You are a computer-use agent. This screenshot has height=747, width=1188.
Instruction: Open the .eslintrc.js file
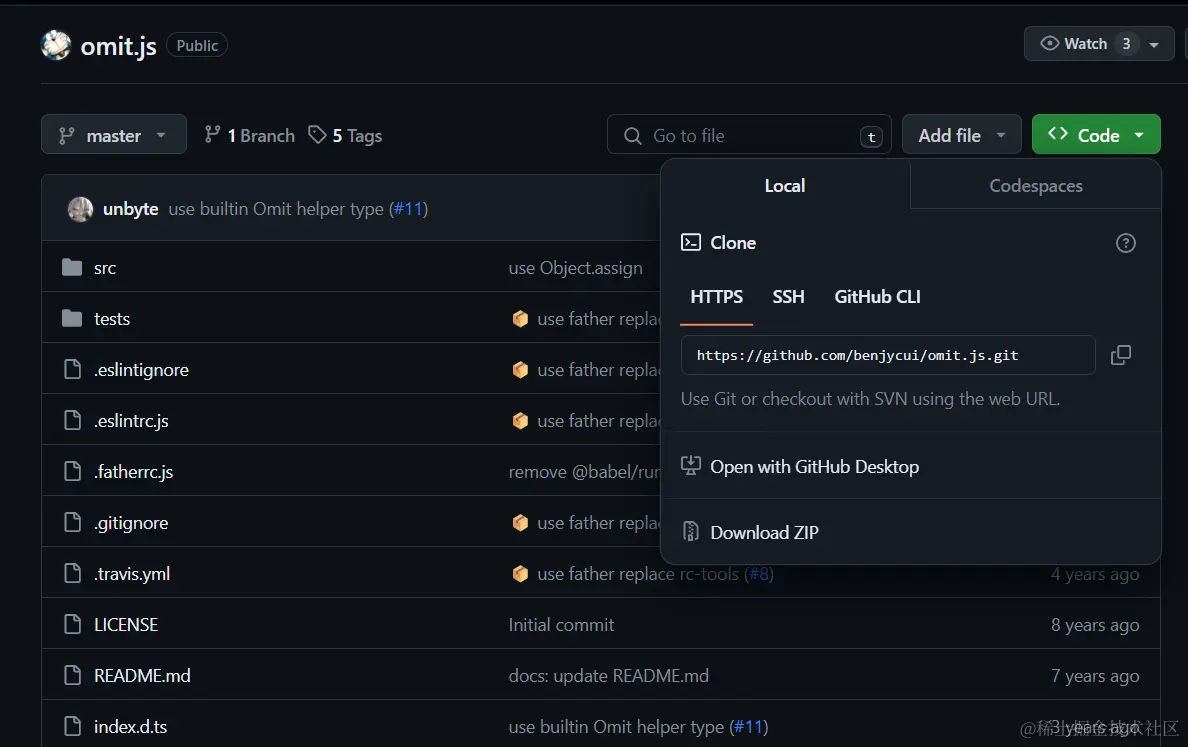(x=131, y=420)
